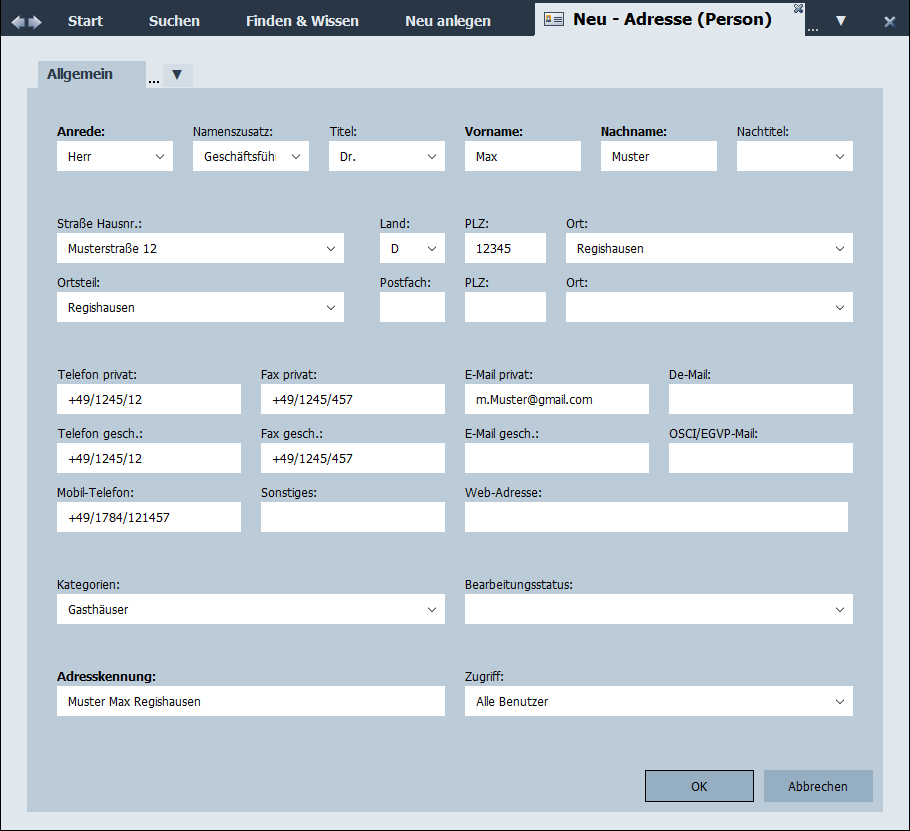Image resolution: width=910 pixels, height=831 pixels.
Task: Expand the Anrede dropdown
Action: (160, 157)
